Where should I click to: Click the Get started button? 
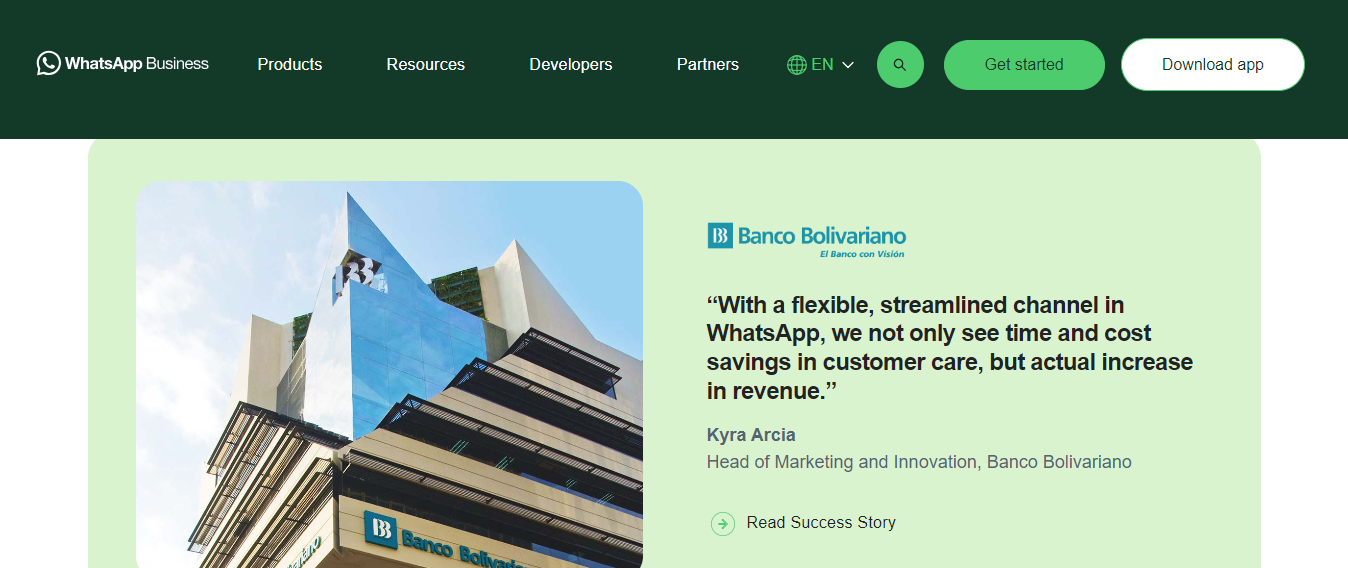coord(1024,64)
